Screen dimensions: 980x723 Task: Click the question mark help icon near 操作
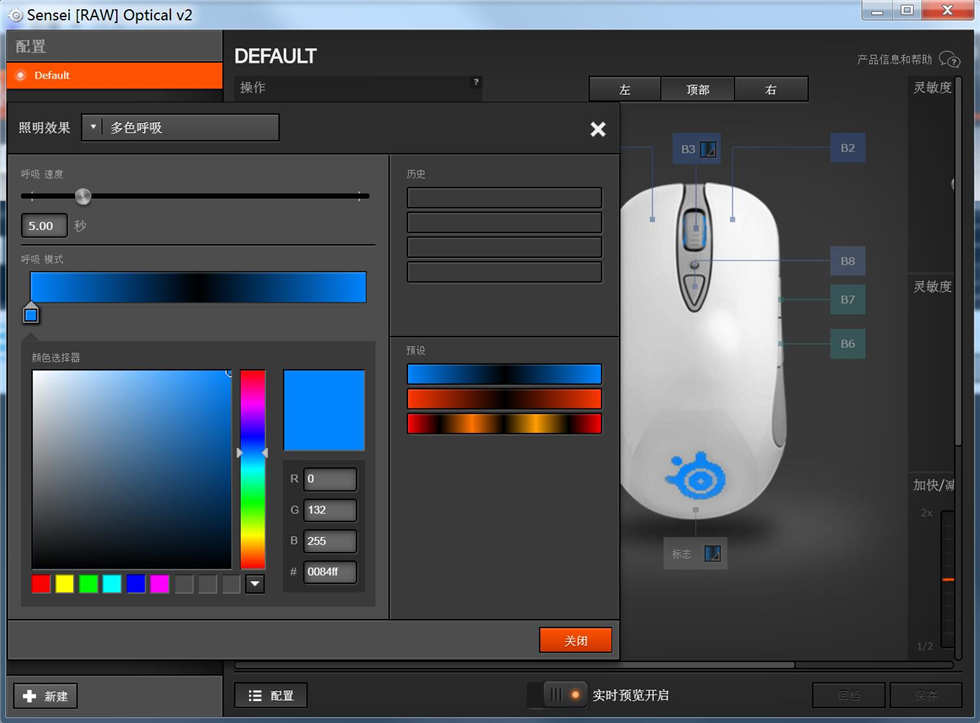pyautogui.click(x=476, y=82)
